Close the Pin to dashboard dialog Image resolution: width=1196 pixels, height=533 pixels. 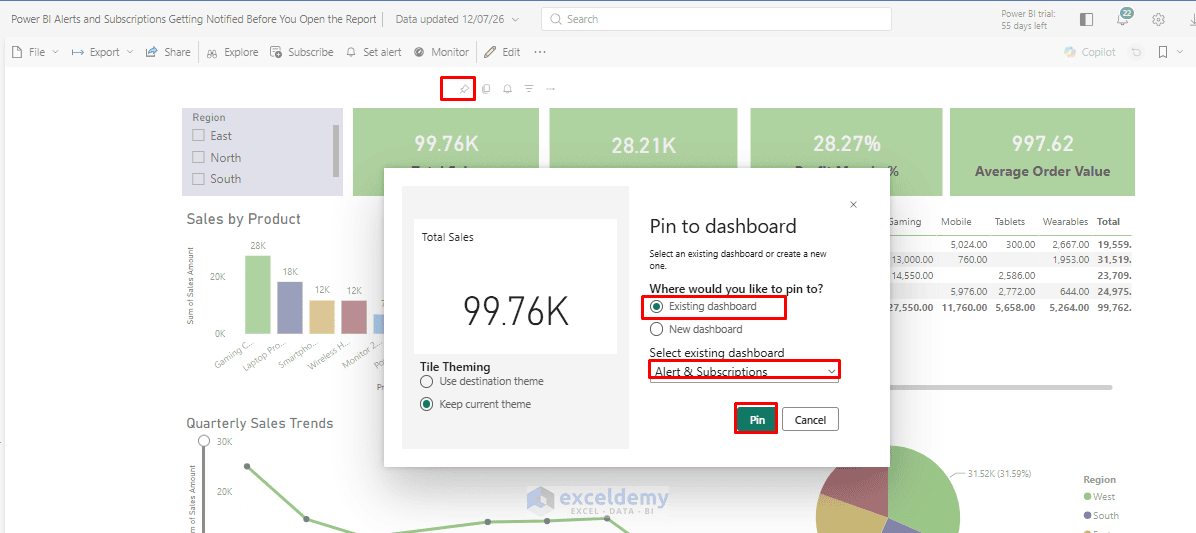click(x=854, y=204)
